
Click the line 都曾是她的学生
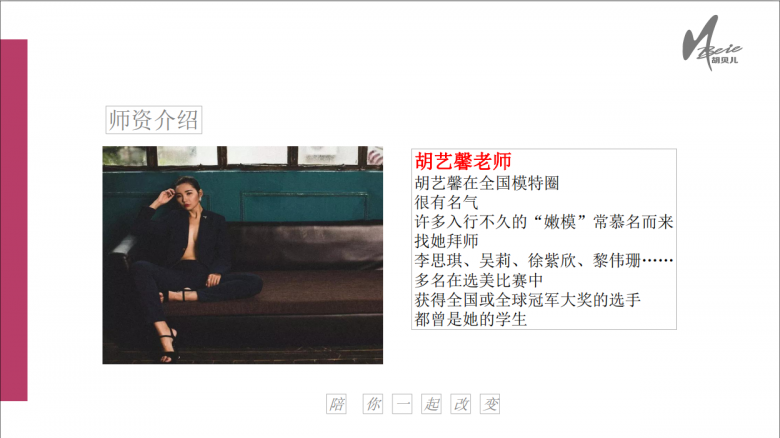tap(471, 319)
